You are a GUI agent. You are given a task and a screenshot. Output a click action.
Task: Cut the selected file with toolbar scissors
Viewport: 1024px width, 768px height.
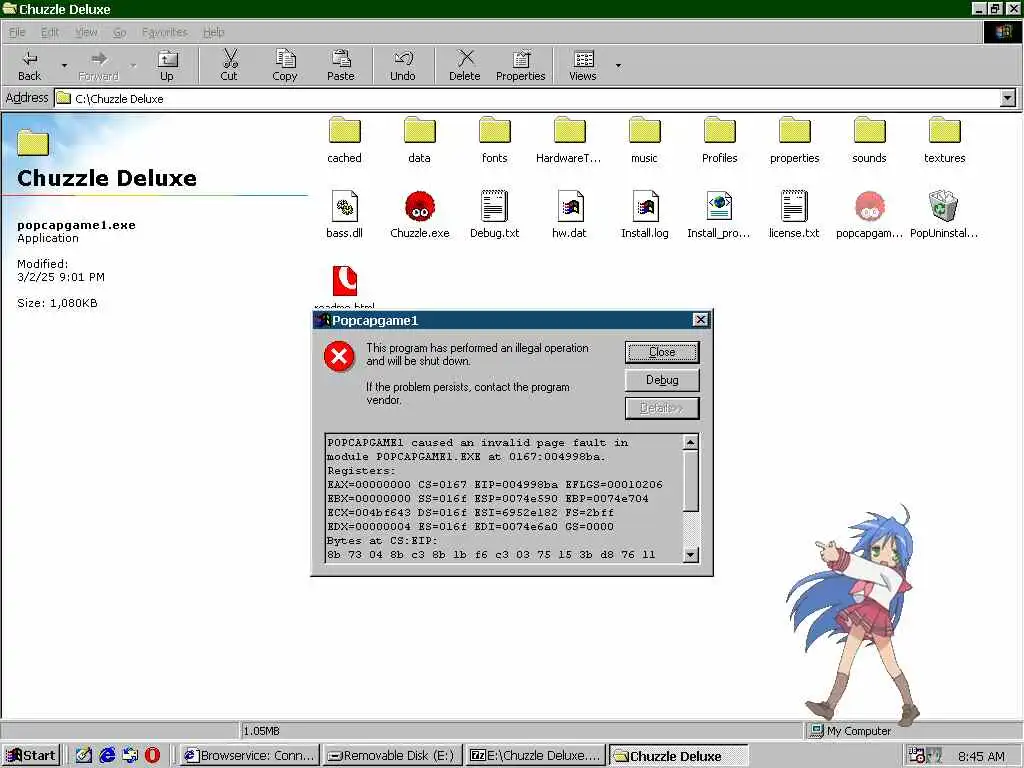pyautogui.click(x=229, y=65)
